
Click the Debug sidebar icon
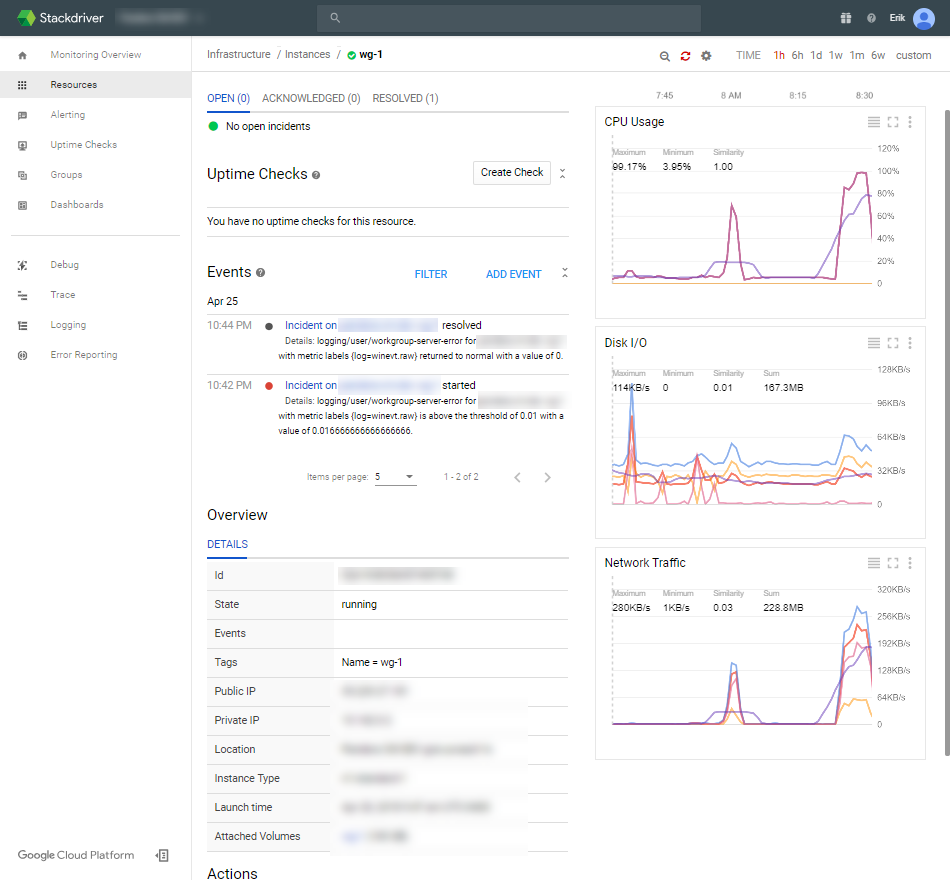point(22,265)
